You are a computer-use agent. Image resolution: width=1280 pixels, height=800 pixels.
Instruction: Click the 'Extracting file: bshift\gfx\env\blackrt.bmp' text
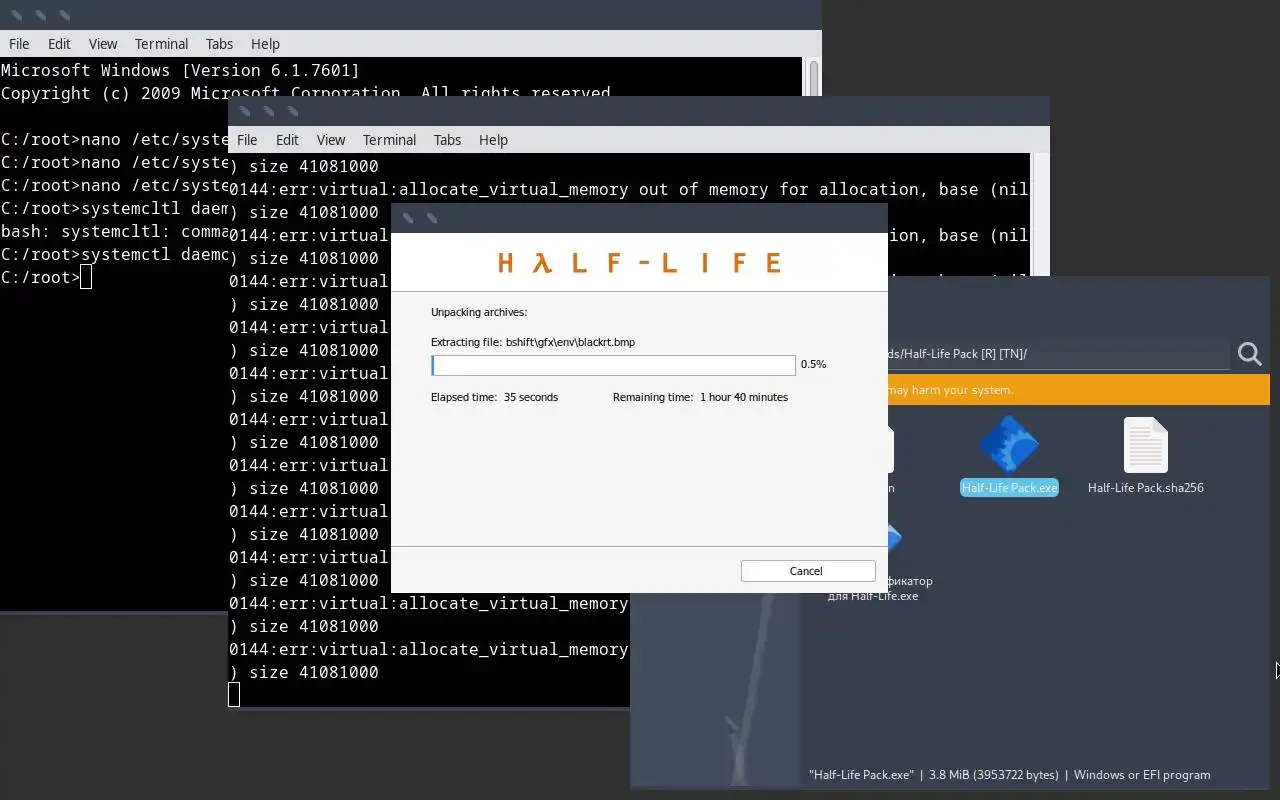533,342
